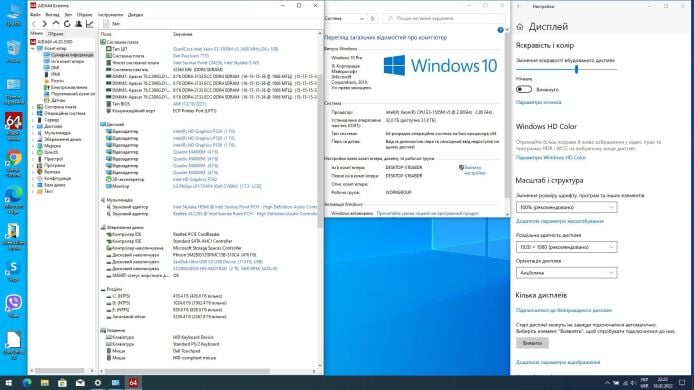
Task: Open the display resolution 1920 × 1080 dropdown
Action: 567,247
